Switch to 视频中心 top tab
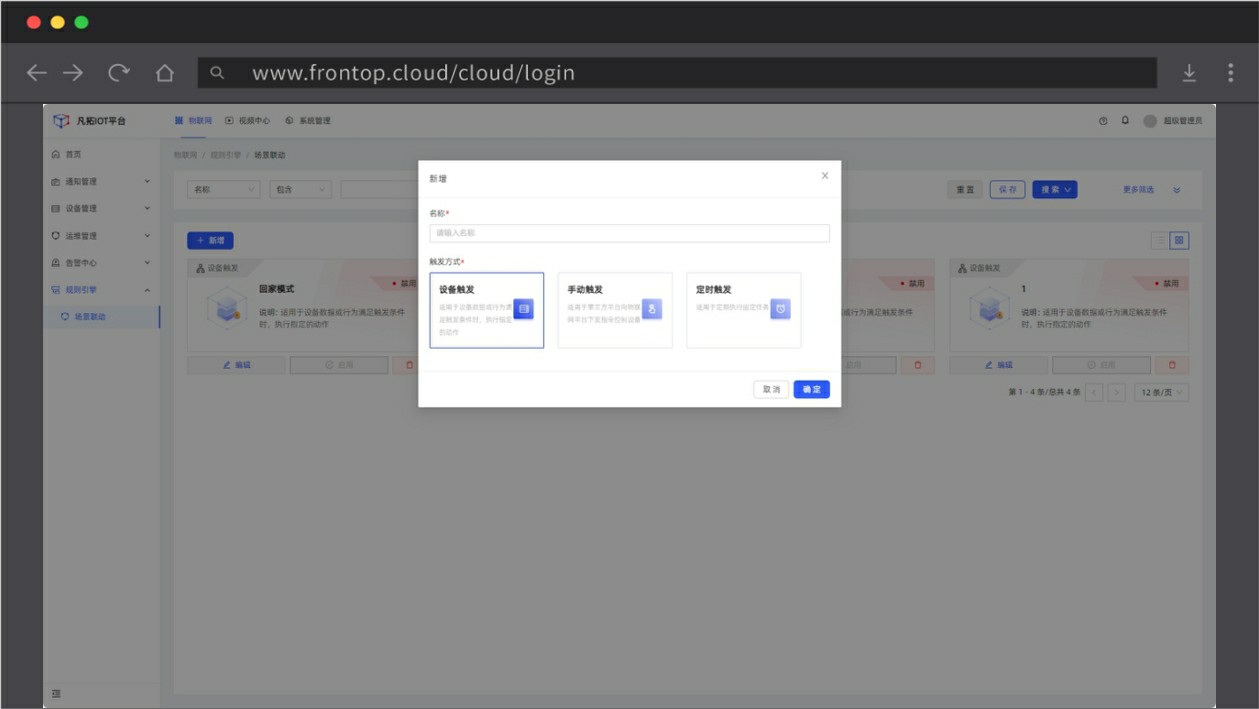Image resolution: width=1259 pixels, height=709 pixels. pyautogui.click(x=248, y=121)
